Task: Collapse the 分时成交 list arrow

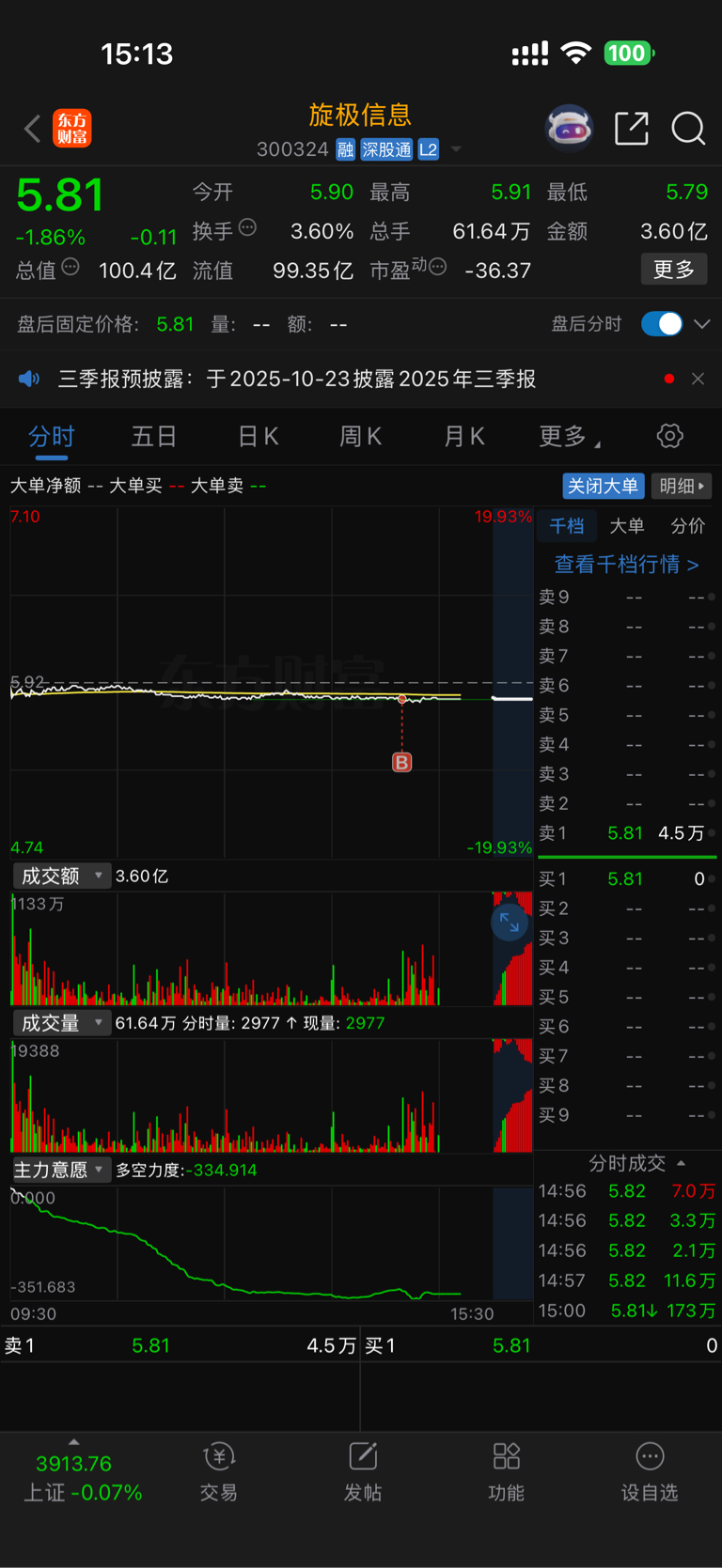Action: click(681, 1163)
